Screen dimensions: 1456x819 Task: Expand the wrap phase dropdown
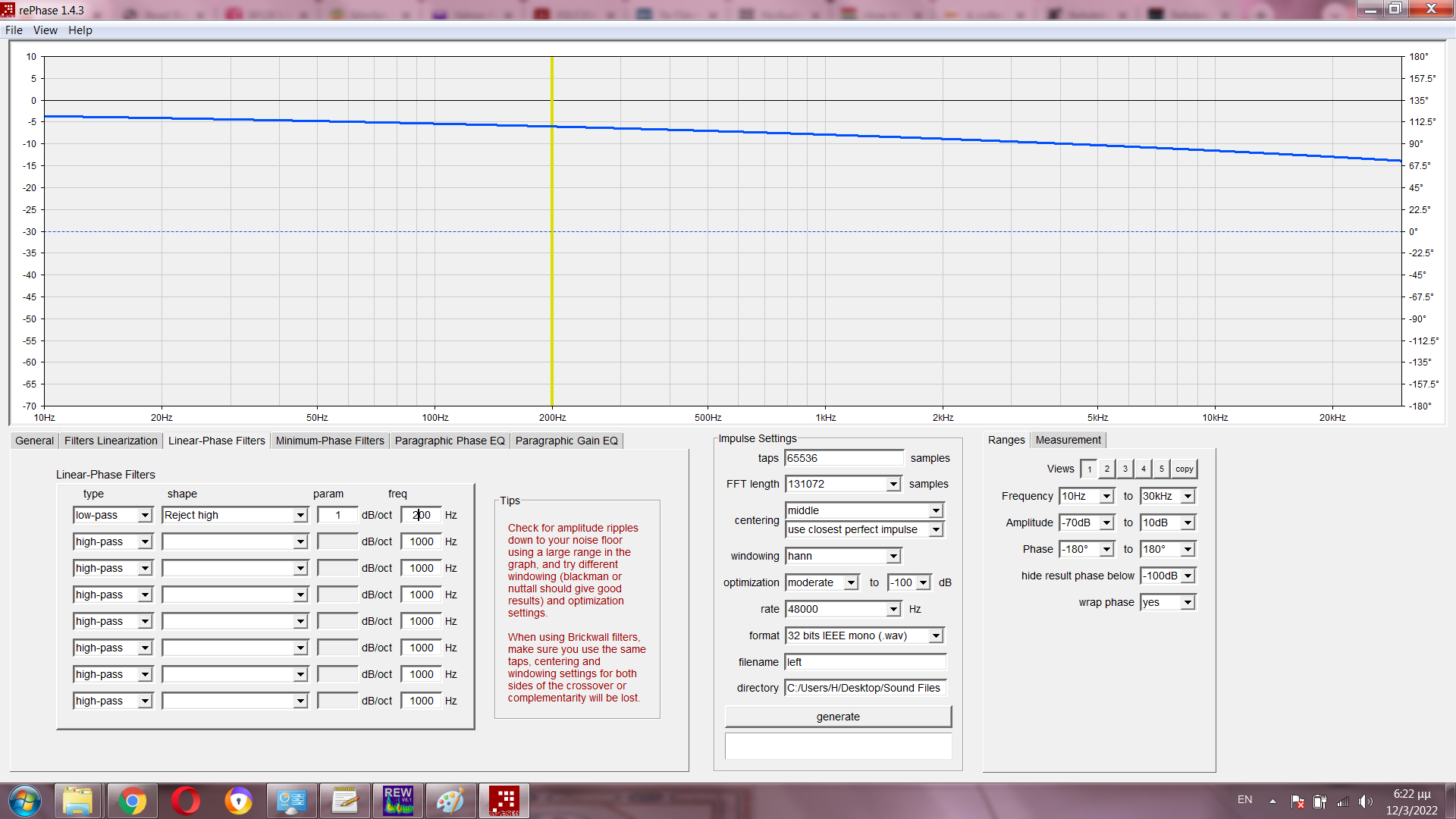point(1188,603)
